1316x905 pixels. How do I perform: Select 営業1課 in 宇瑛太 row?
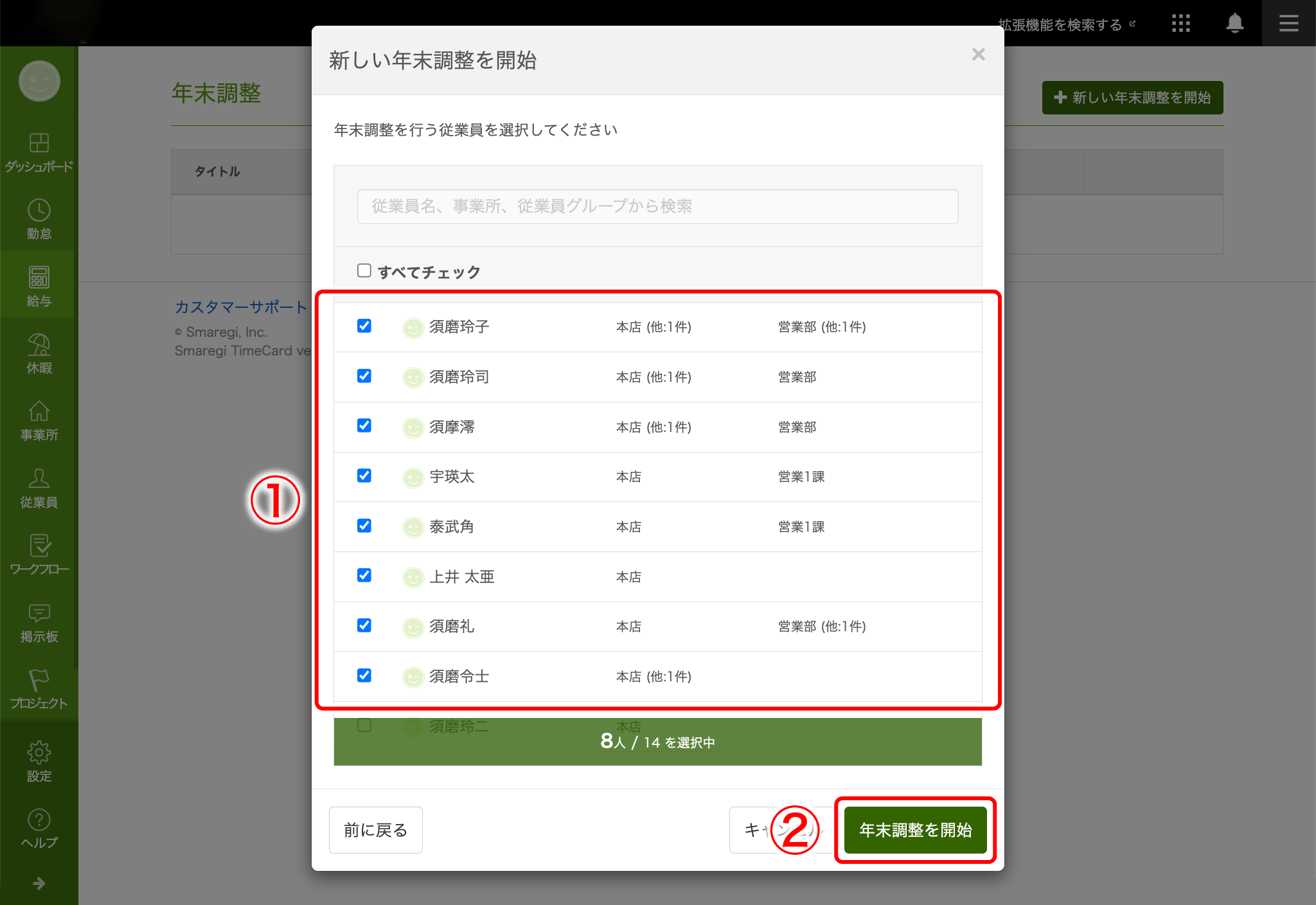801,477
